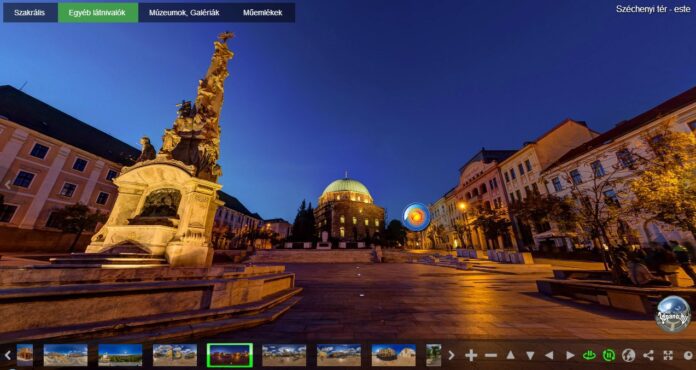Click the orange hotspot bubble near the mosque
696x370 pixels.
point(416,217)
